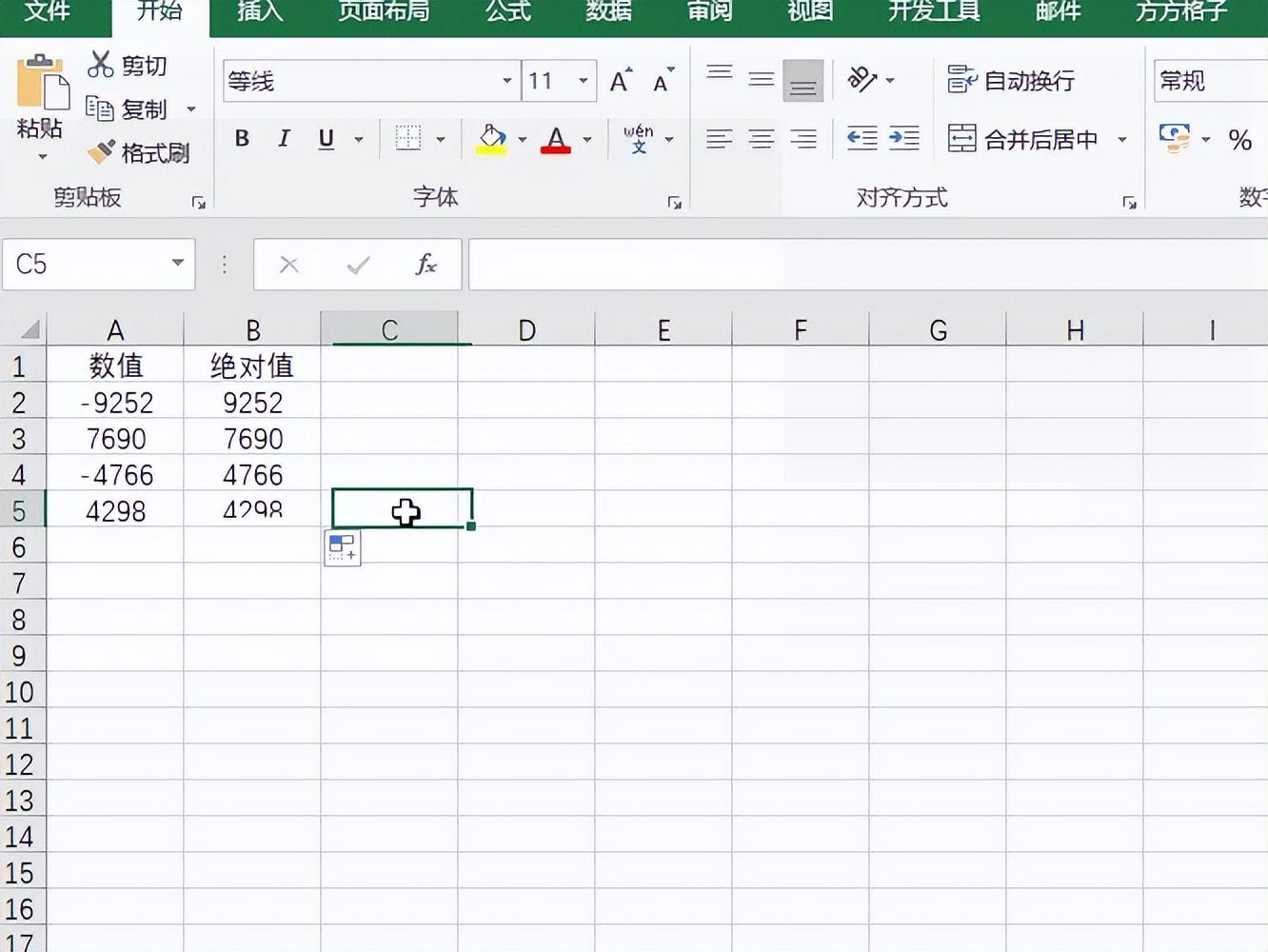Click the Copy button
This screenshot has width=1268, height=952.
click(126, 109)
